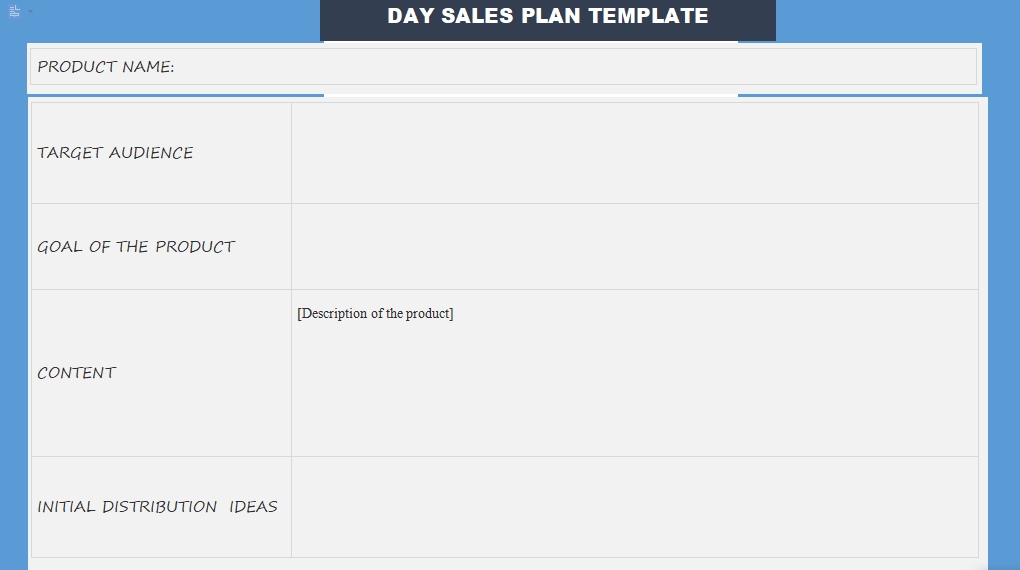Select the word "PRODUCT" in the goal row label
The height and width of the screenshot is (570, 1020).
click(195, 247)
